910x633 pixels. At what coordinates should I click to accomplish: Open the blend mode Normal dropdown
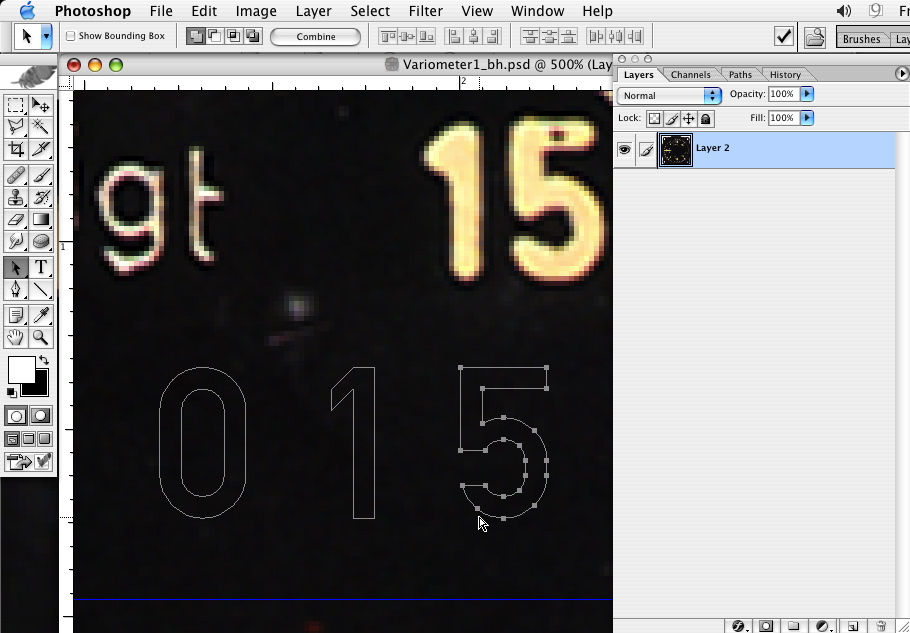click(669, 95)
